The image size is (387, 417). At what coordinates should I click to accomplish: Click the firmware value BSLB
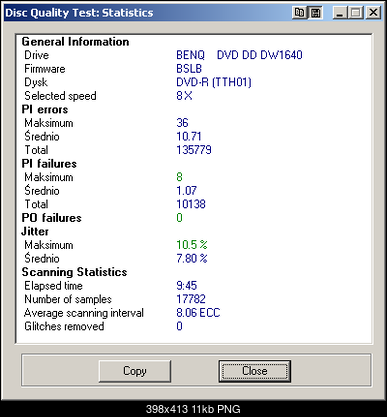189,69
